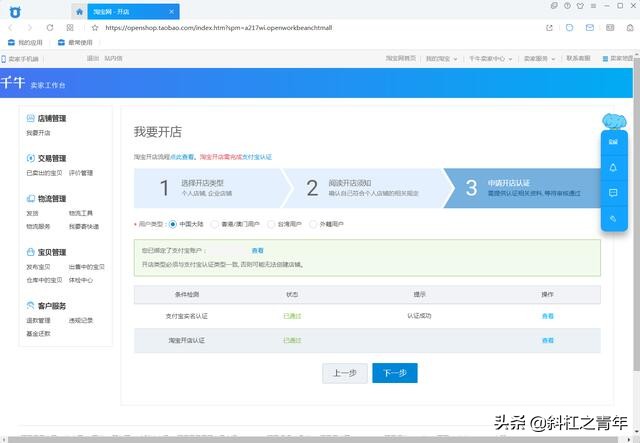Viewport: 640px width, 443px height.
Task: Open the rightmost house-shaped toolbar icon
Action: 630,28
